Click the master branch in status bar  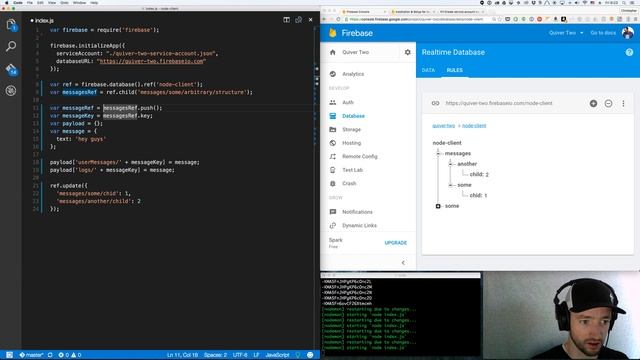pyautogui.click(x=31, y=355)
